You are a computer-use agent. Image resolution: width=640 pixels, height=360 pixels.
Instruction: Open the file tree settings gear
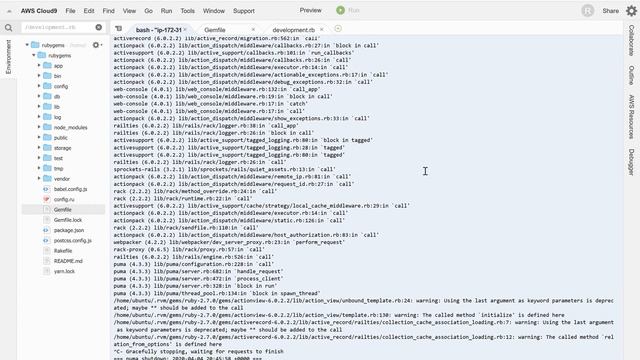96,45
